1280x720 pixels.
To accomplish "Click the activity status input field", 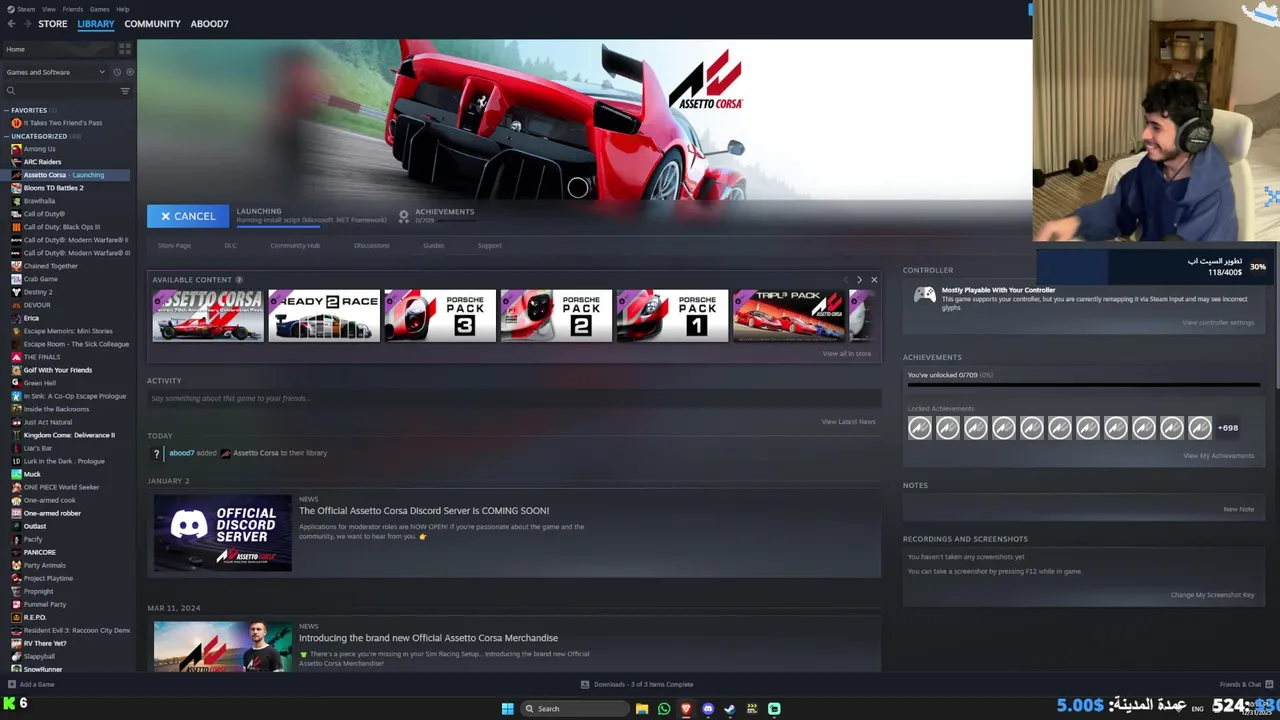I will click(513, 398).
